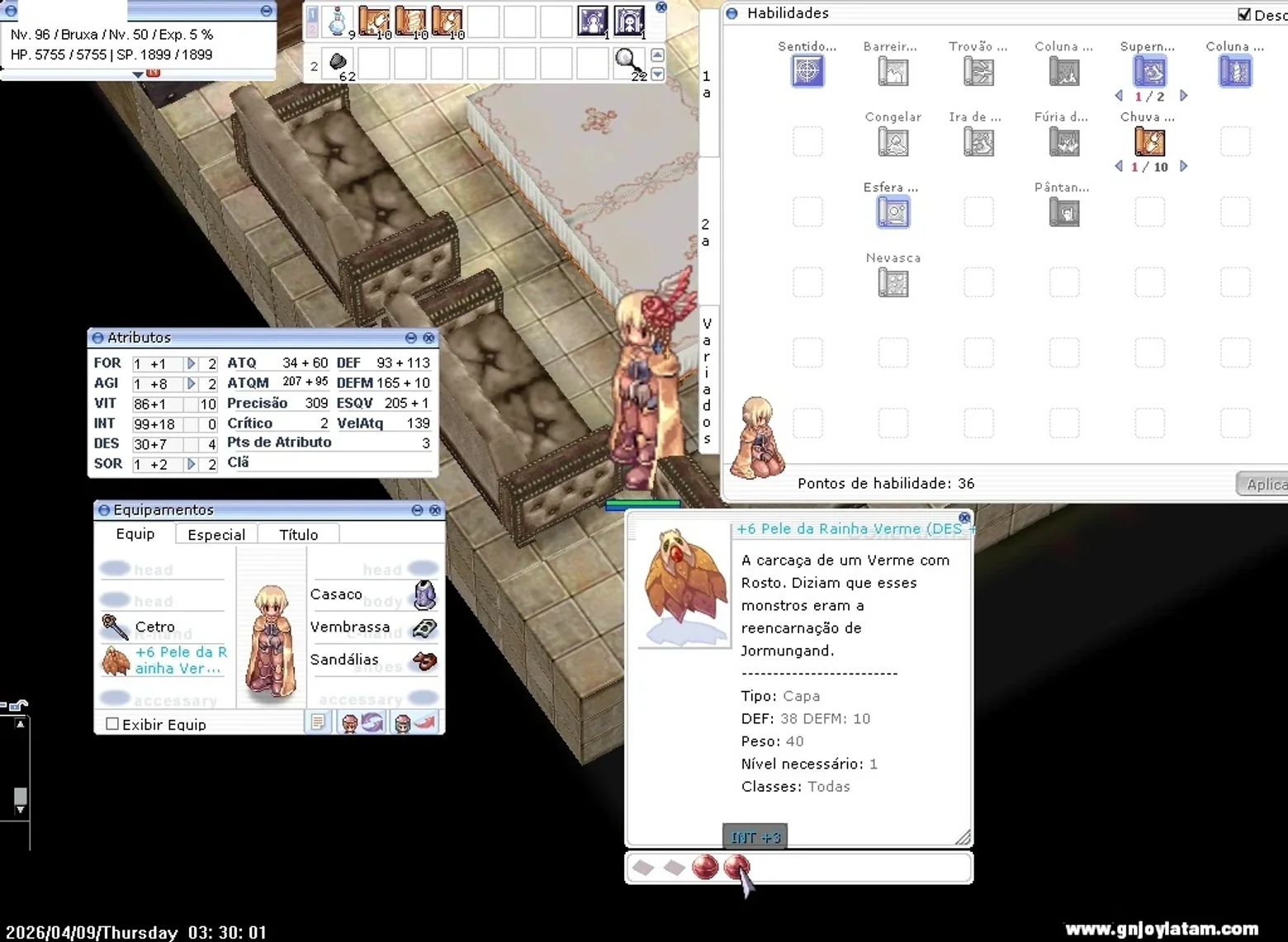
Task: Open the equipment notes page icon
Action: pos(318,723)
